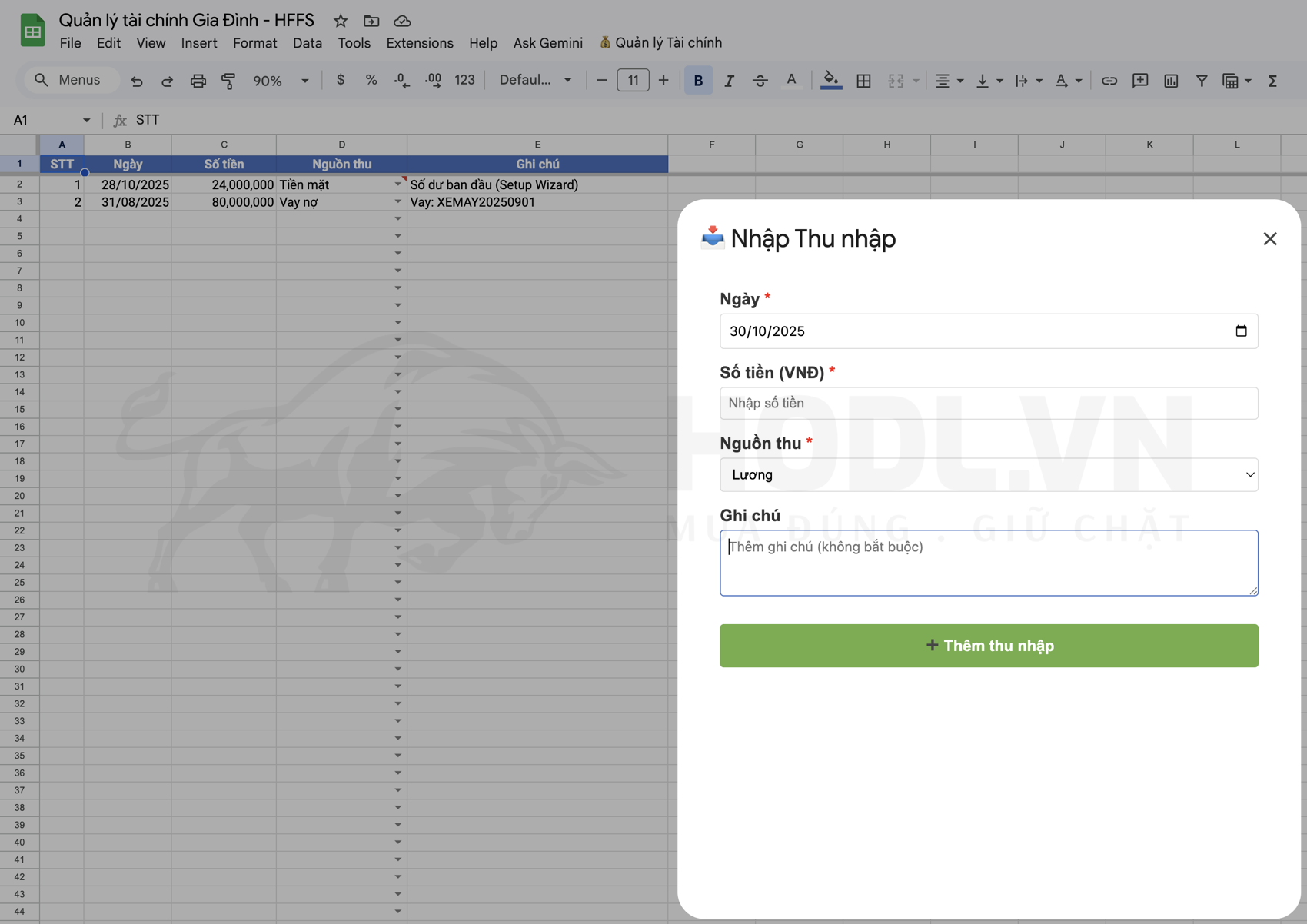Viewport: 1307px width, 924px height.
Task: Open the Extensions menu
Action: pyautogui.click(x=419, y=43)
